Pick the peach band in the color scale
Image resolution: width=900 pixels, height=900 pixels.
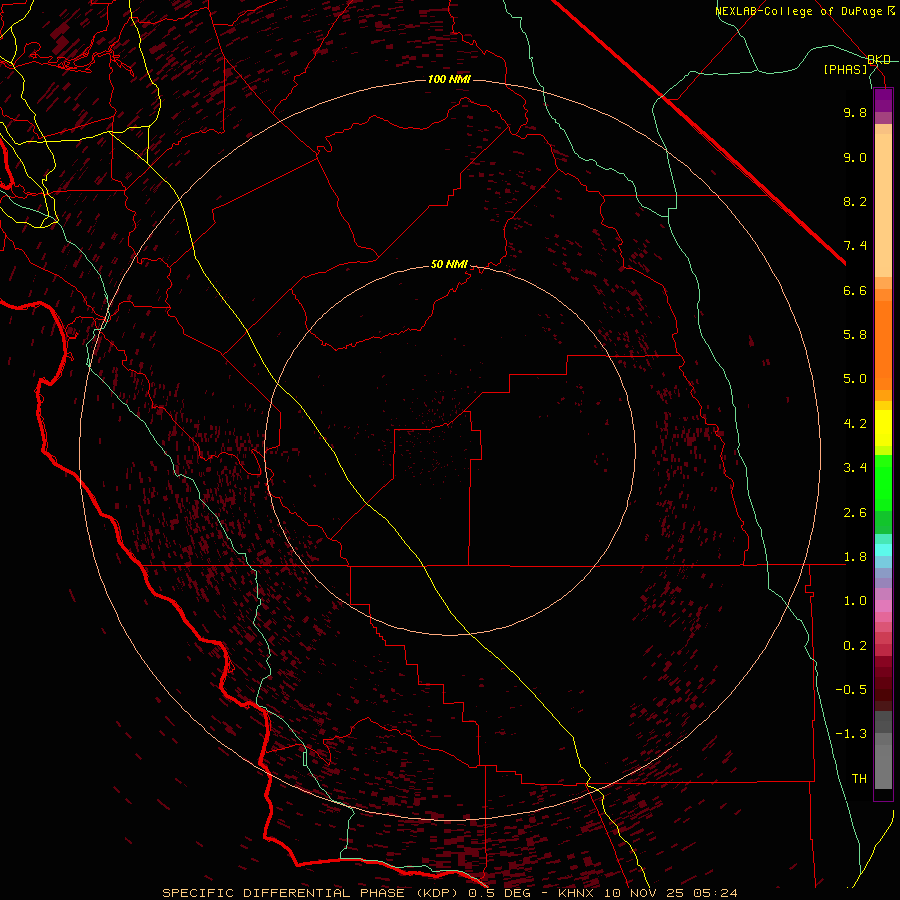883,205
